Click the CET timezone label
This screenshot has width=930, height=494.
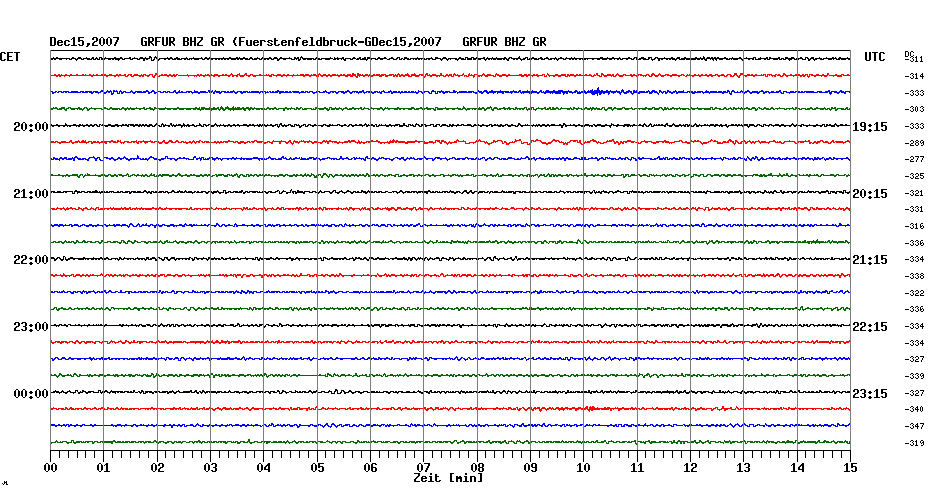pyautogui.click(x=10, y=57)
